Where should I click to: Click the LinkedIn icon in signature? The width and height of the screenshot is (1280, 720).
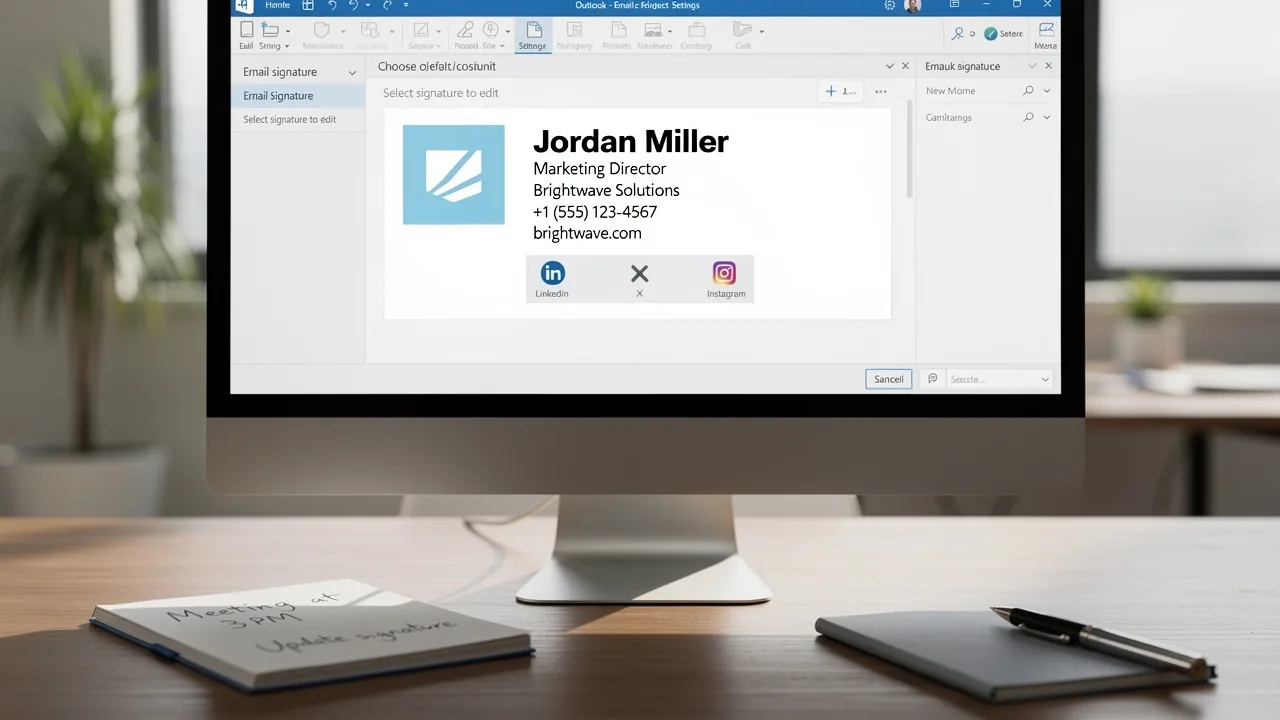point(552,273)
